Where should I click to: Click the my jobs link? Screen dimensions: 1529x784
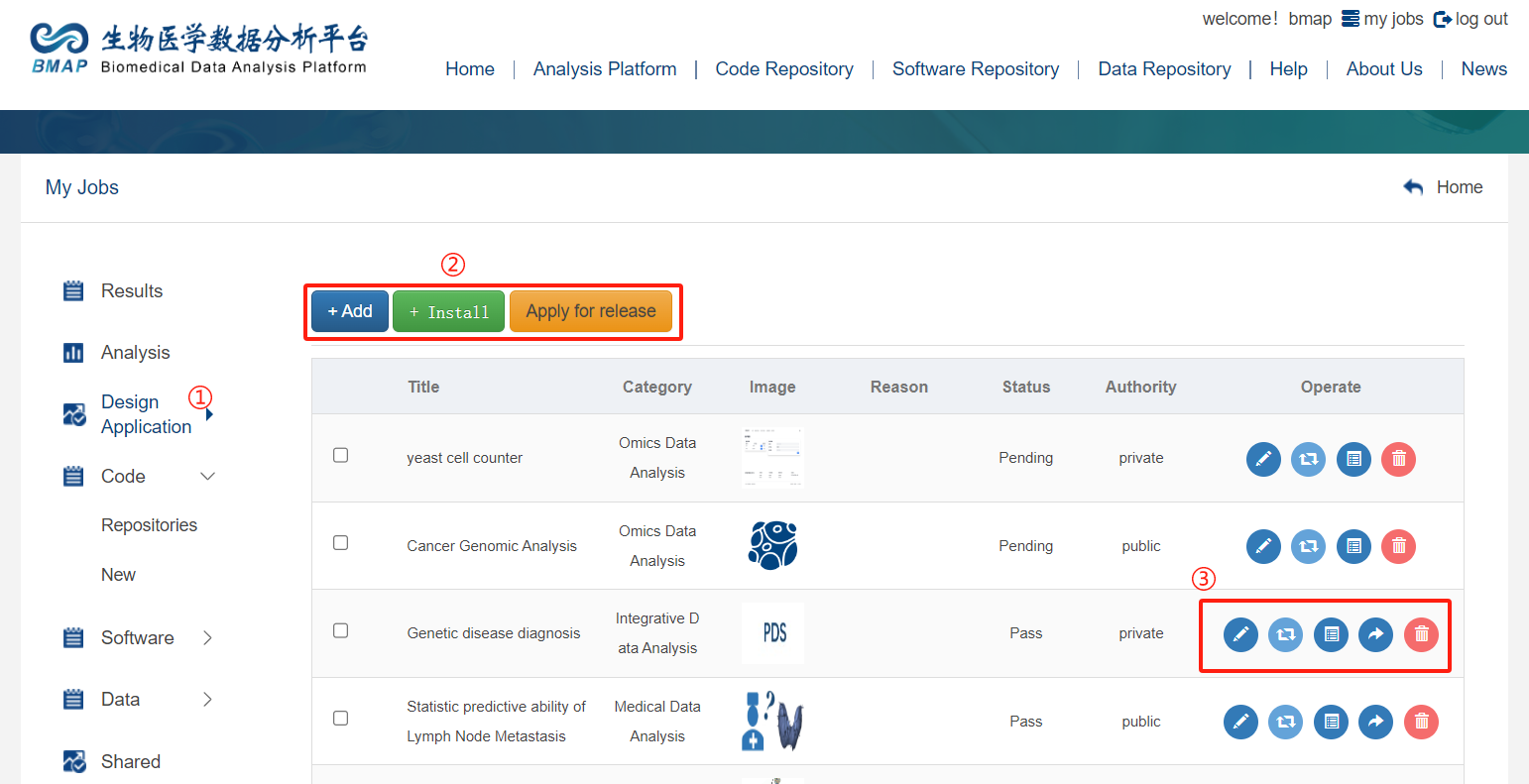[x=1393, y=19]
